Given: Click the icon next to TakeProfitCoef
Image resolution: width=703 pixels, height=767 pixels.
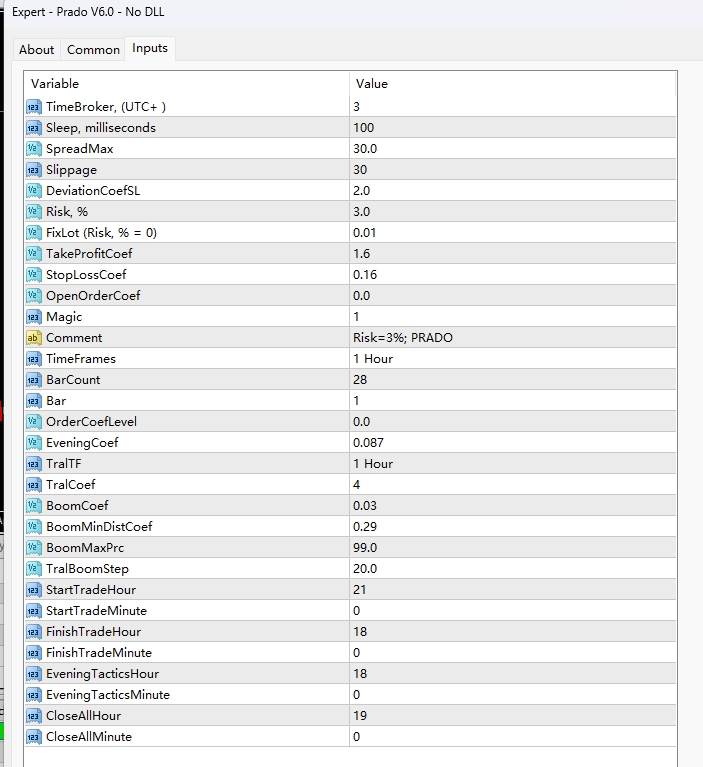Looking at the screenshot, I should tap(34, 254).
